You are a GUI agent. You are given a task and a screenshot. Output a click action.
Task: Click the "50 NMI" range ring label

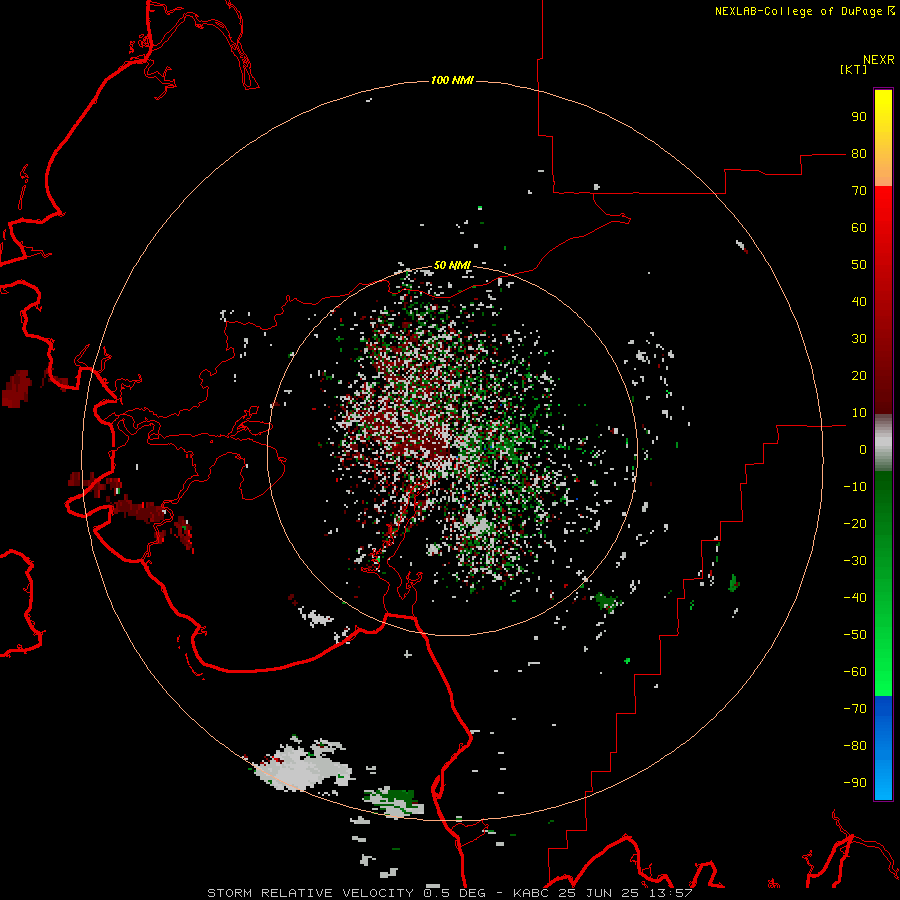pyautogui.click(x=452, y=265)
